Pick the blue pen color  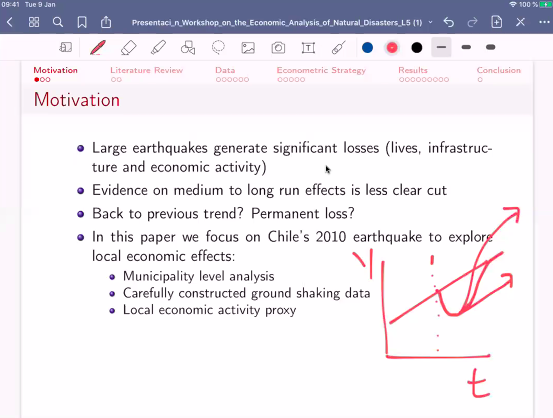click(x=367, y=47)
